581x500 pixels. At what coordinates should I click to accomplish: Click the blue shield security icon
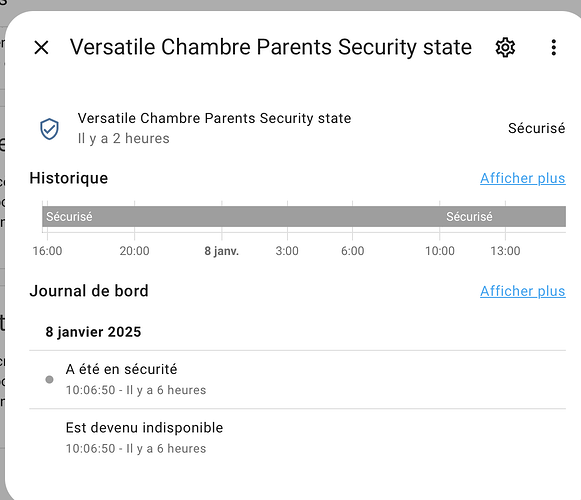[x=49, y=129]
